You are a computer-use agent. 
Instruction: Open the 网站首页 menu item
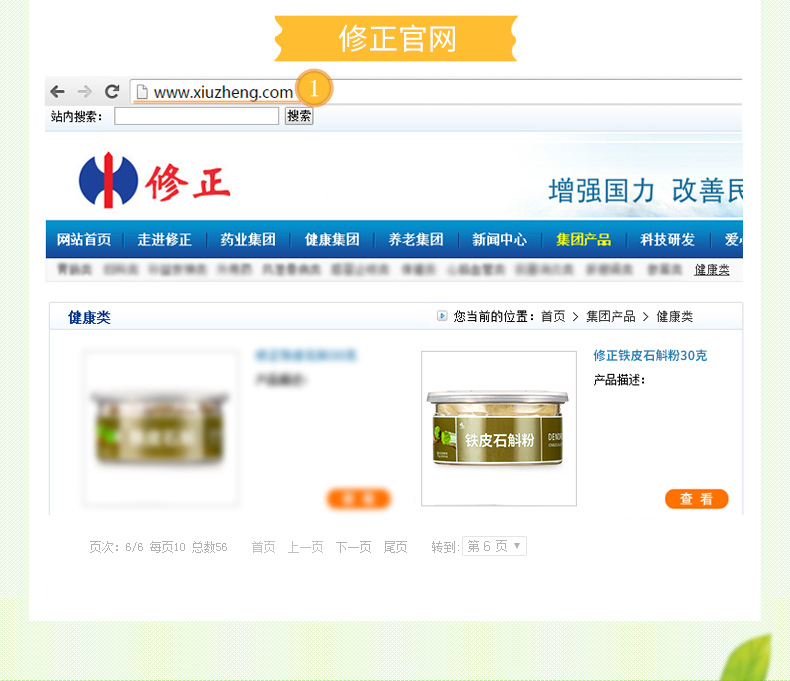(84, 240)
